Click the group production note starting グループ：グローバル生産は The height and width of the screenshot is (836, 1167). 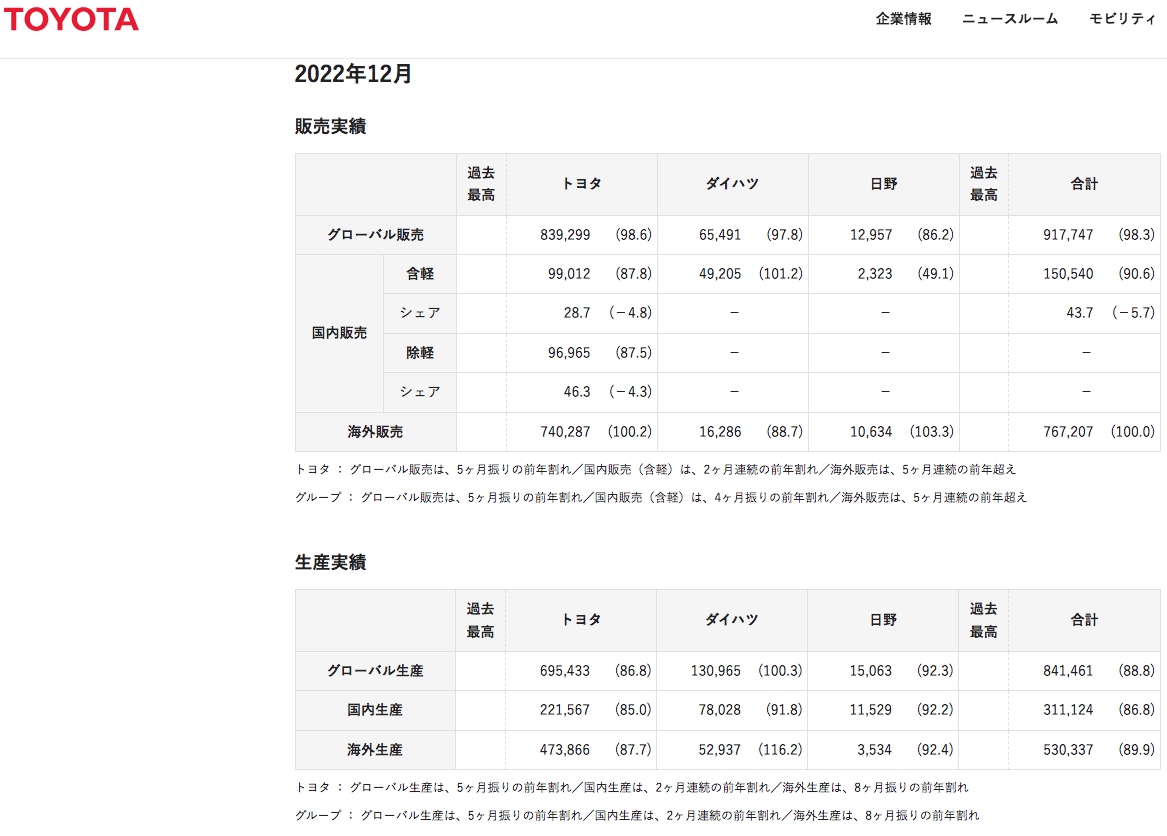[637, 816]
